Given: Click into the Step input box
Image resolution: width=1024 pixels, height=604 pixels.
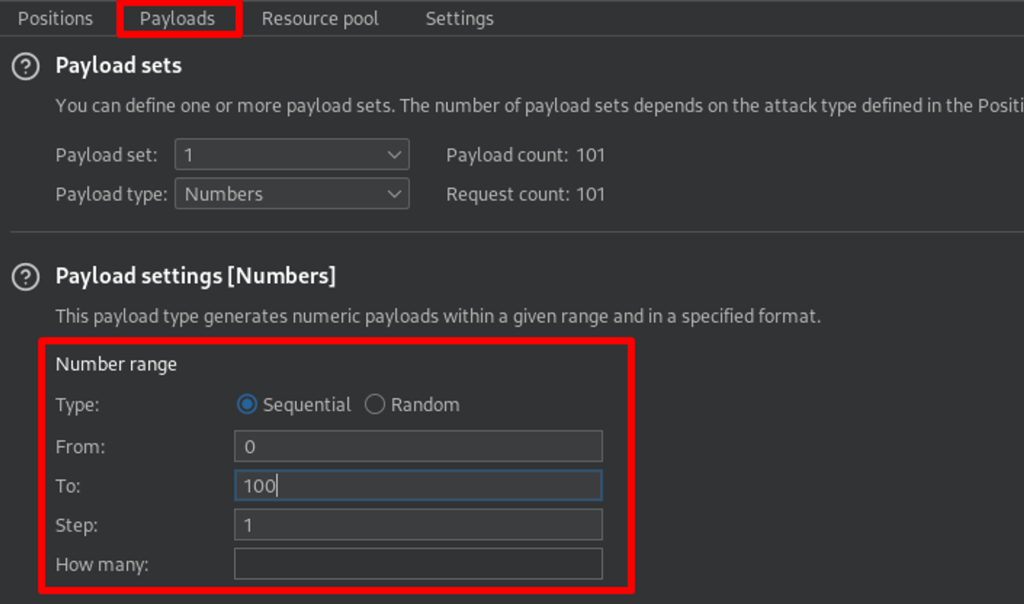Looking at the screenshot, I should pyautogui.click(x=418, y=525).
